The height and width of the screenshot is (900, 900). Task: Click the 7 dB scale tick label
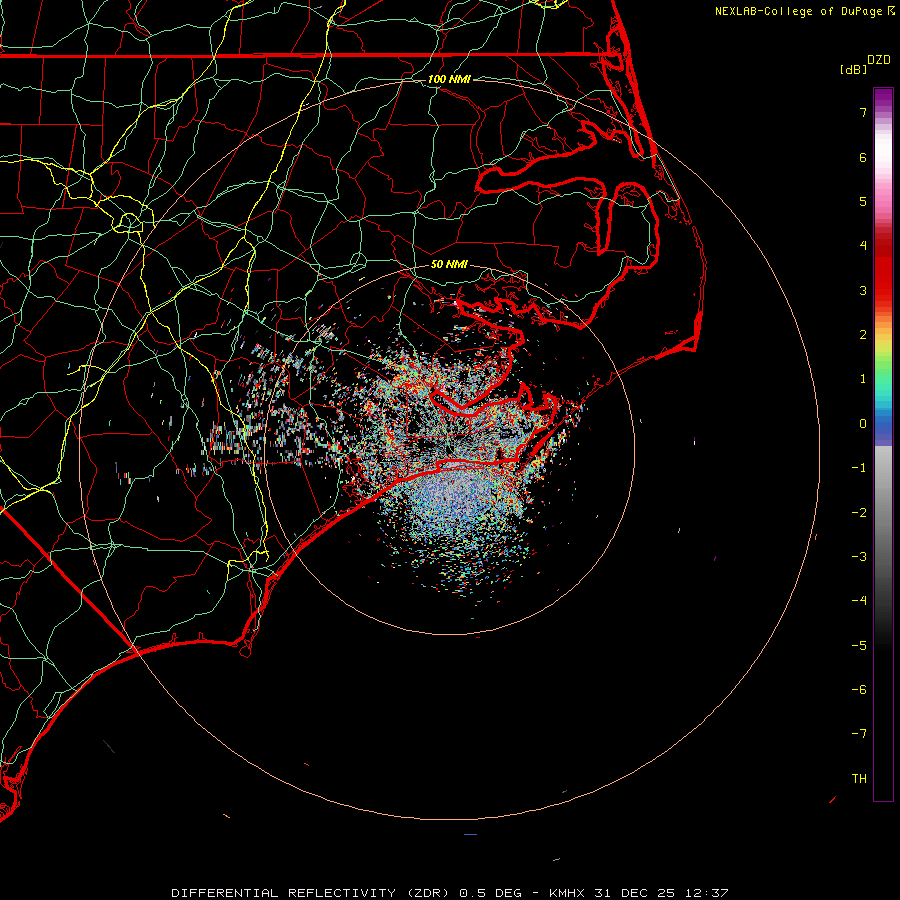click(x=862, y=113)
